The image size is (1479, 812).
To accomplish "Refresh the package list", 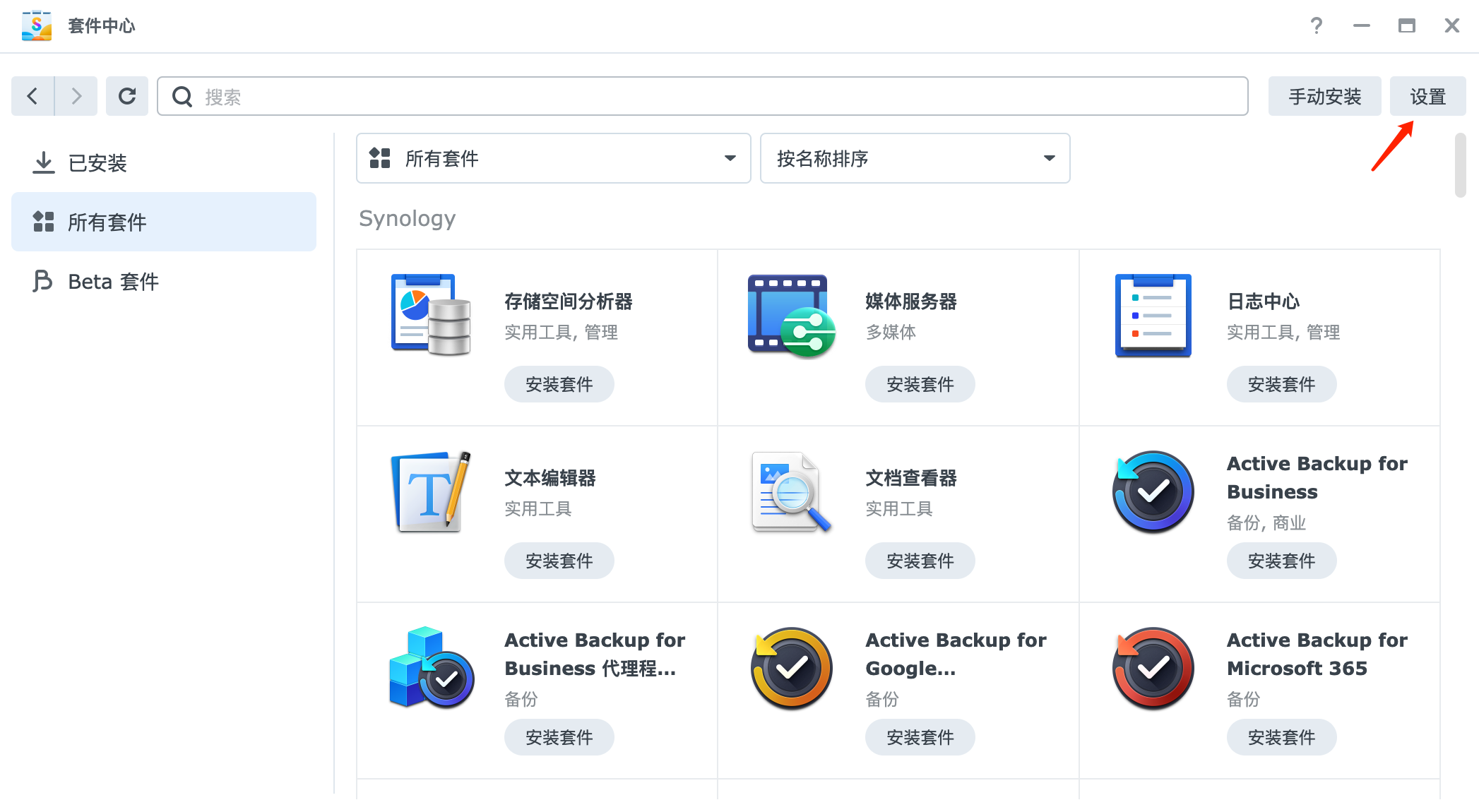I will (x=127, y=96).
